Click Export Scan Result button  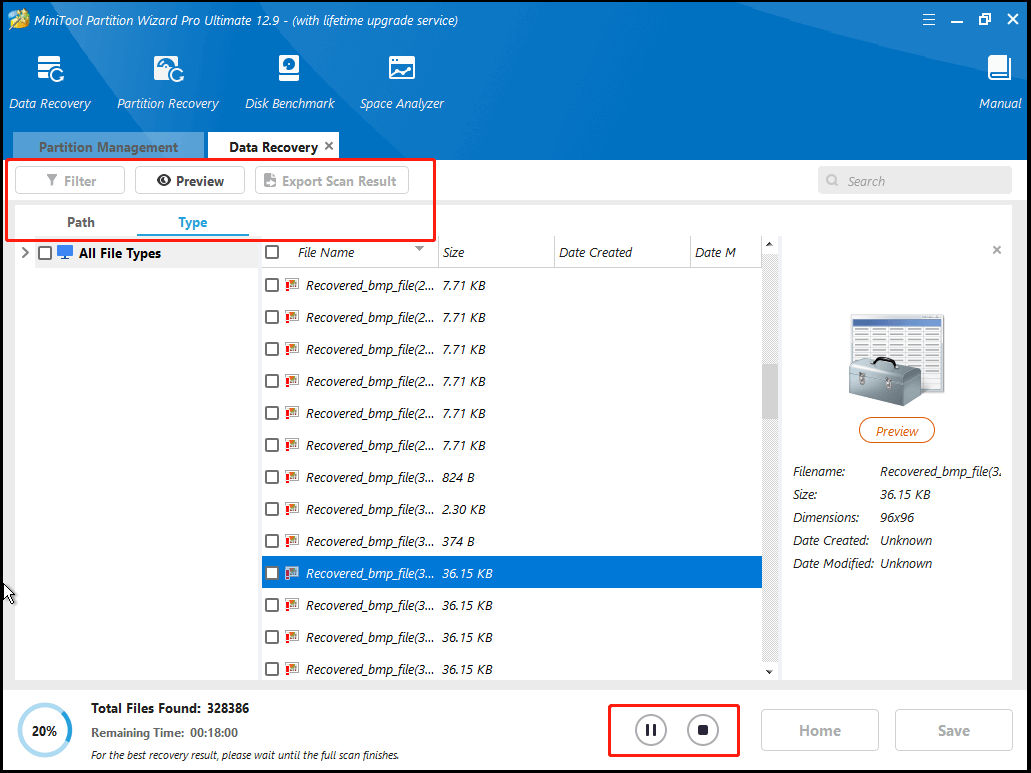[332, 180]
